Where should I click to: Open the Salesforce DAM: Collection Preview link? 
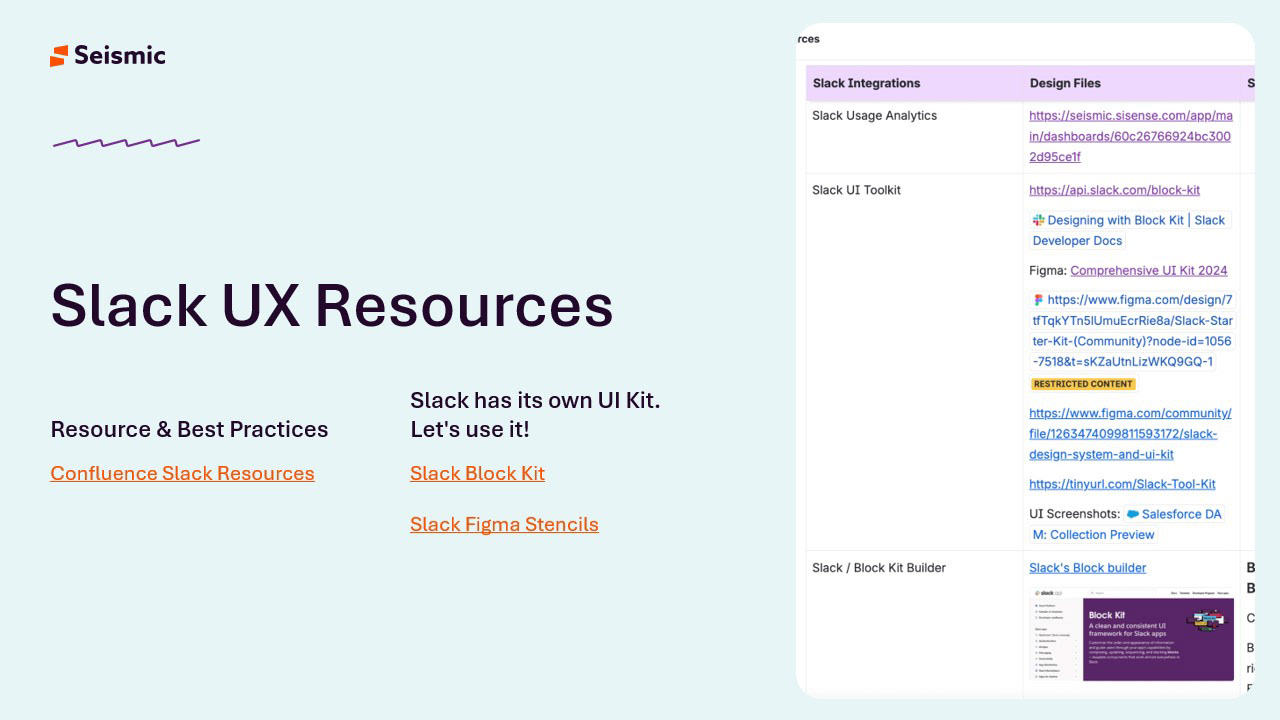[x=1127, y=524]
